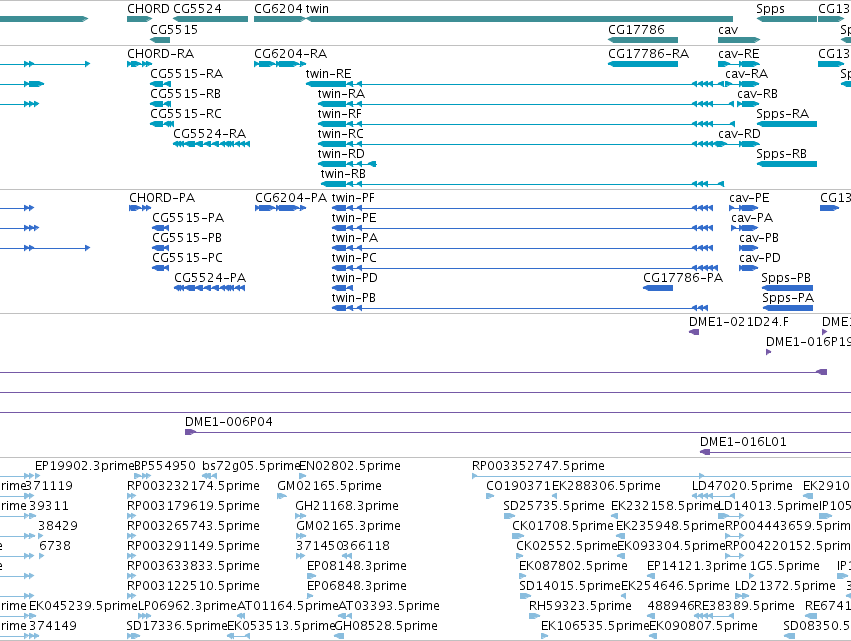The image size is (851, 641).
Task: Click the EP19902.3prime EST label
Action: tap(84, 466)
